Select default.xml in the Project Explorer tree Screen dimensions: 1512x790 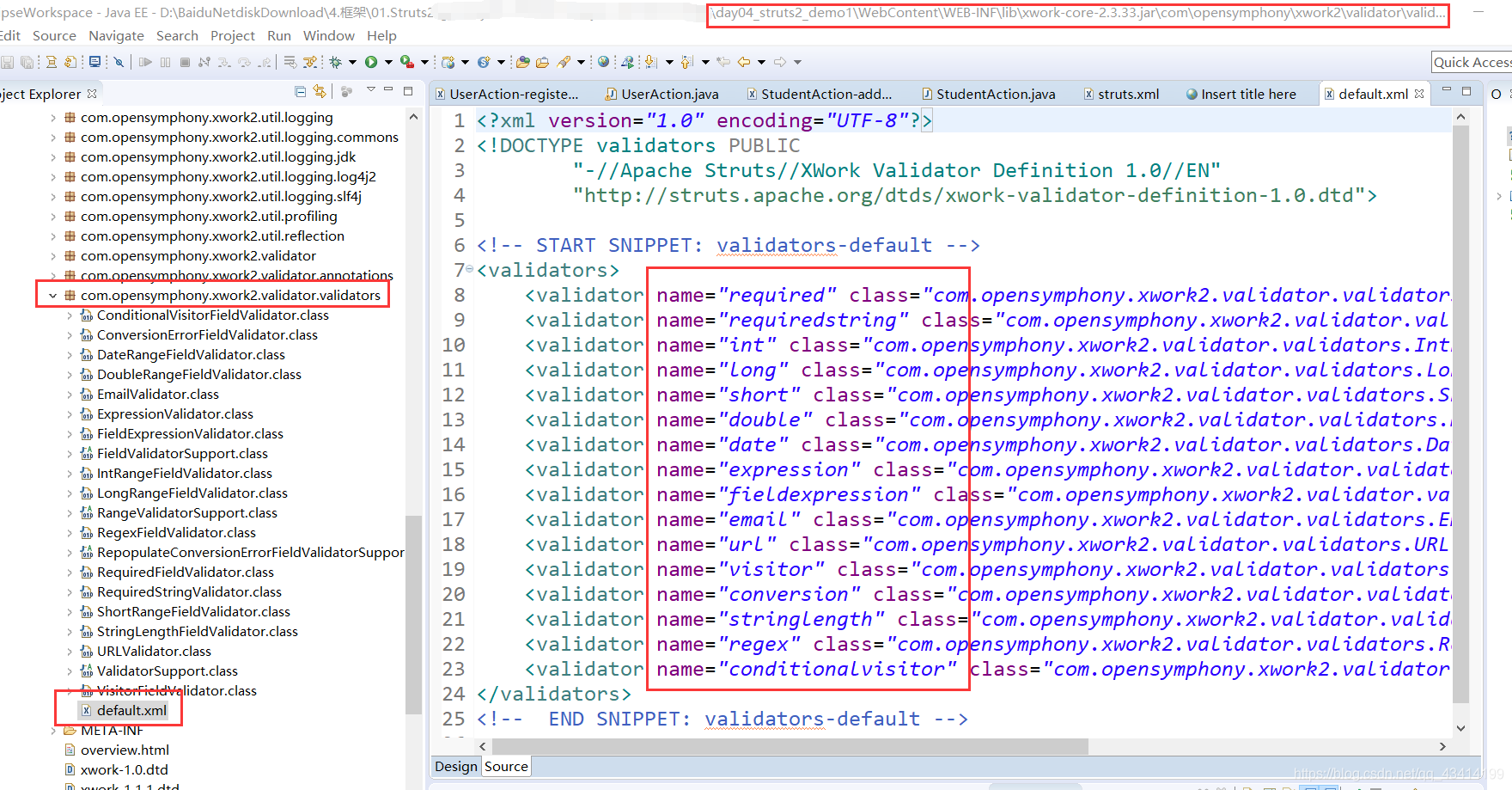coord(131,710)
